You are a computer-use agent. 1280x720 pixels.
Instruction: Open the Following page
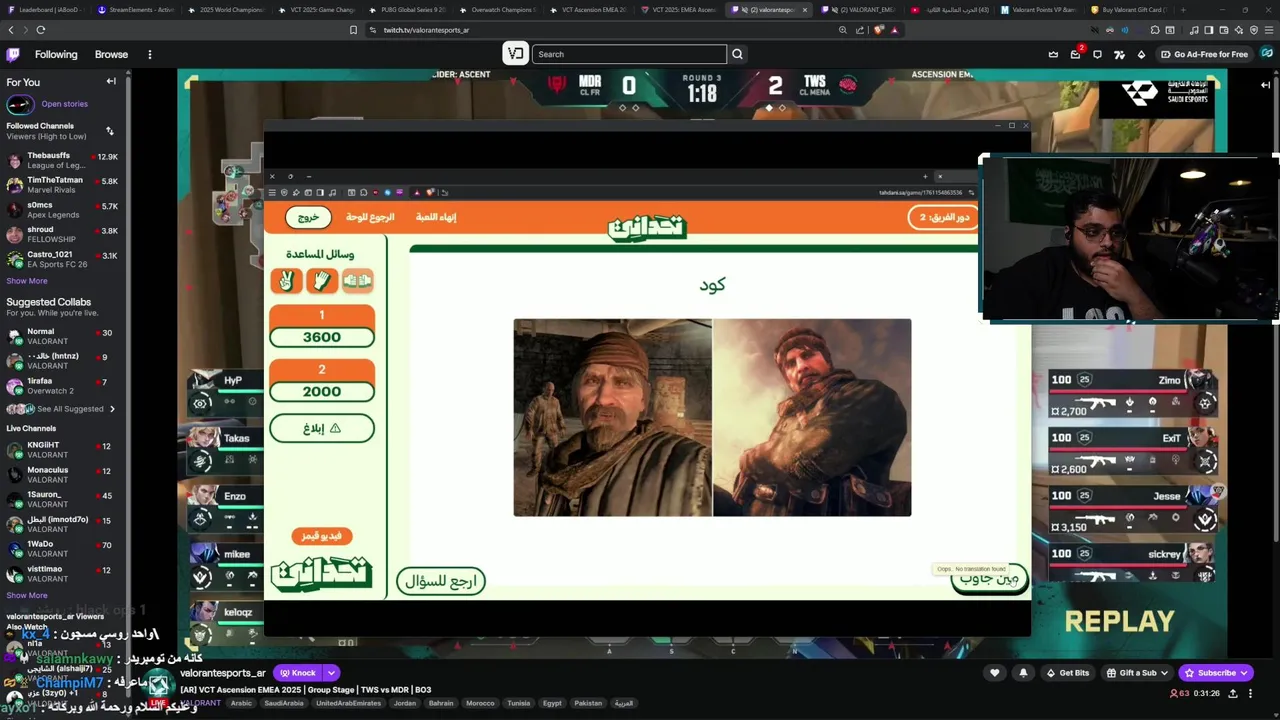(x=56, y=54)
